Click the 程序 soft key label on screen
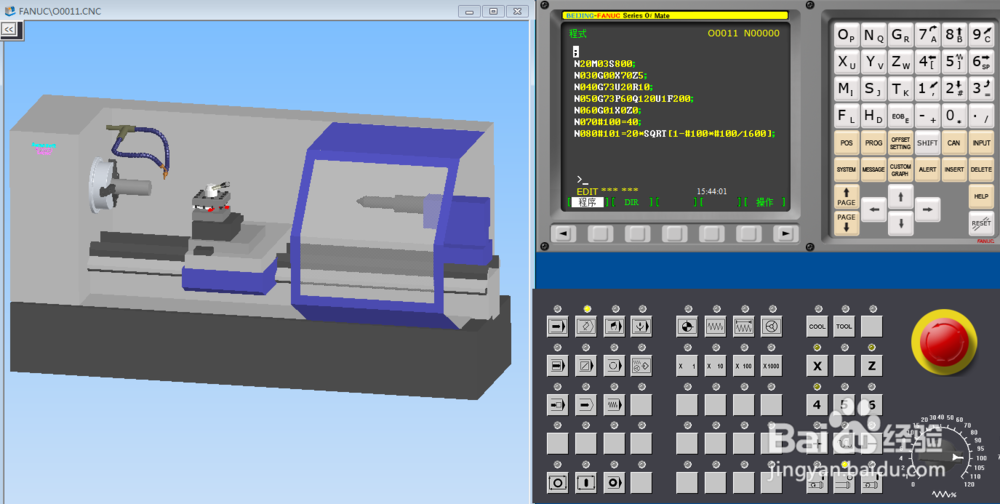This screenshot has height=504, width=1000. 587,202
